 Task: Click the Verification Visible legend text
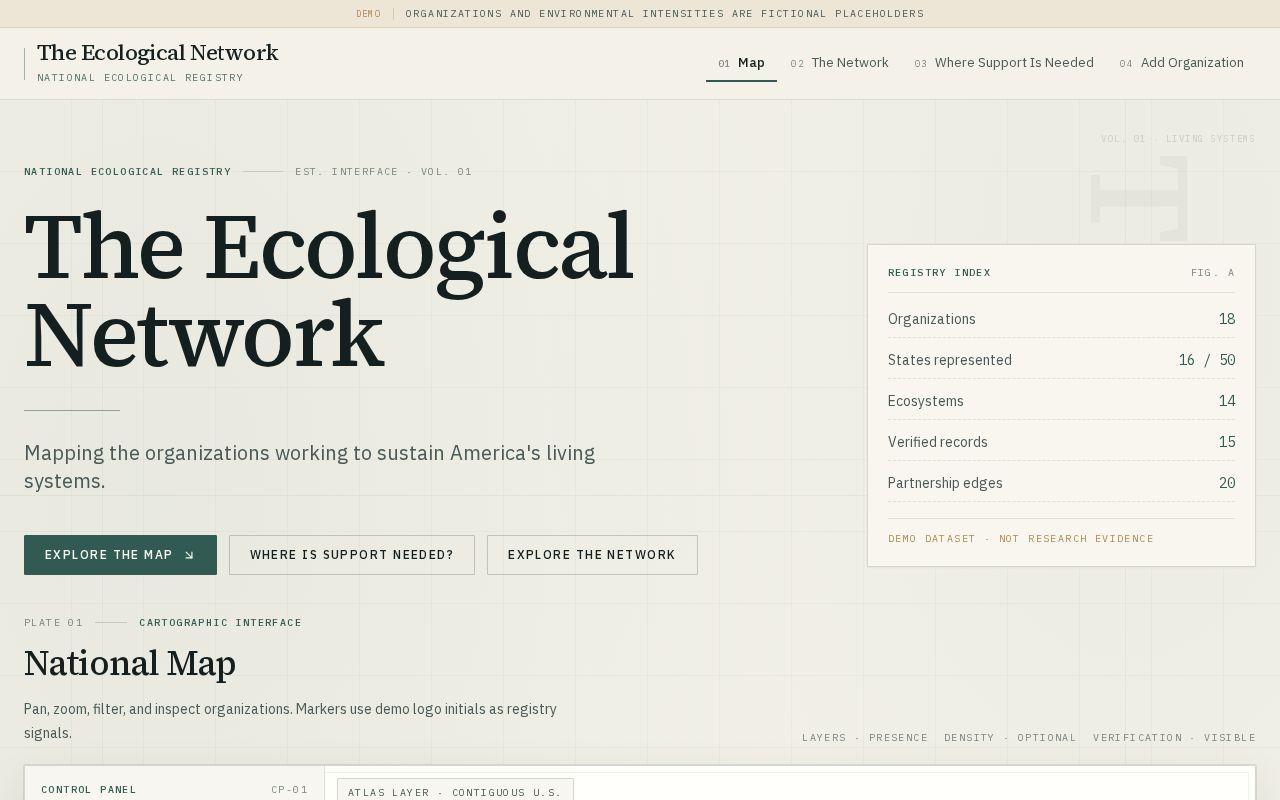click(x=1174, y=737)
